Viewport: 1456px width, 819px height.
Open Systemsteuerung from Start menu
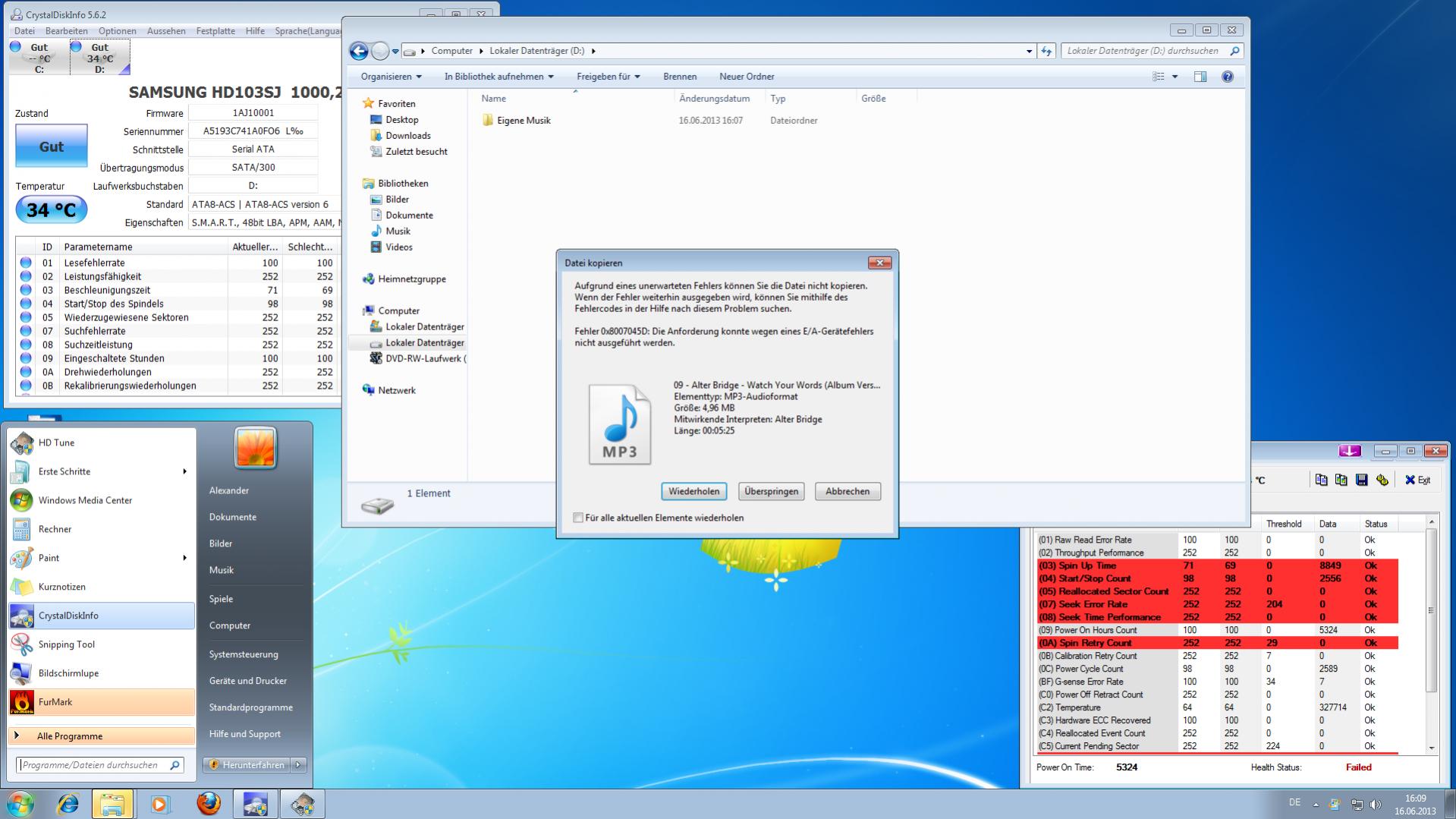(244, 654)
